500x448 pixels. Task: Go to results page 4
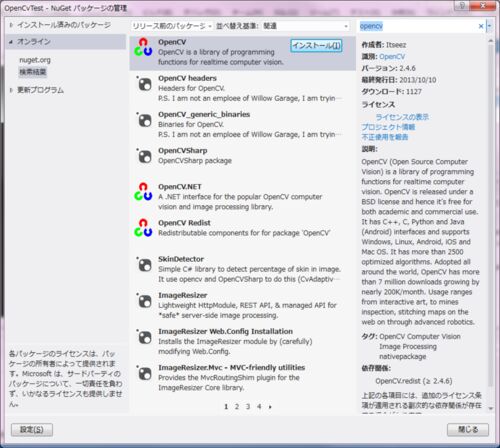point(259,407)
